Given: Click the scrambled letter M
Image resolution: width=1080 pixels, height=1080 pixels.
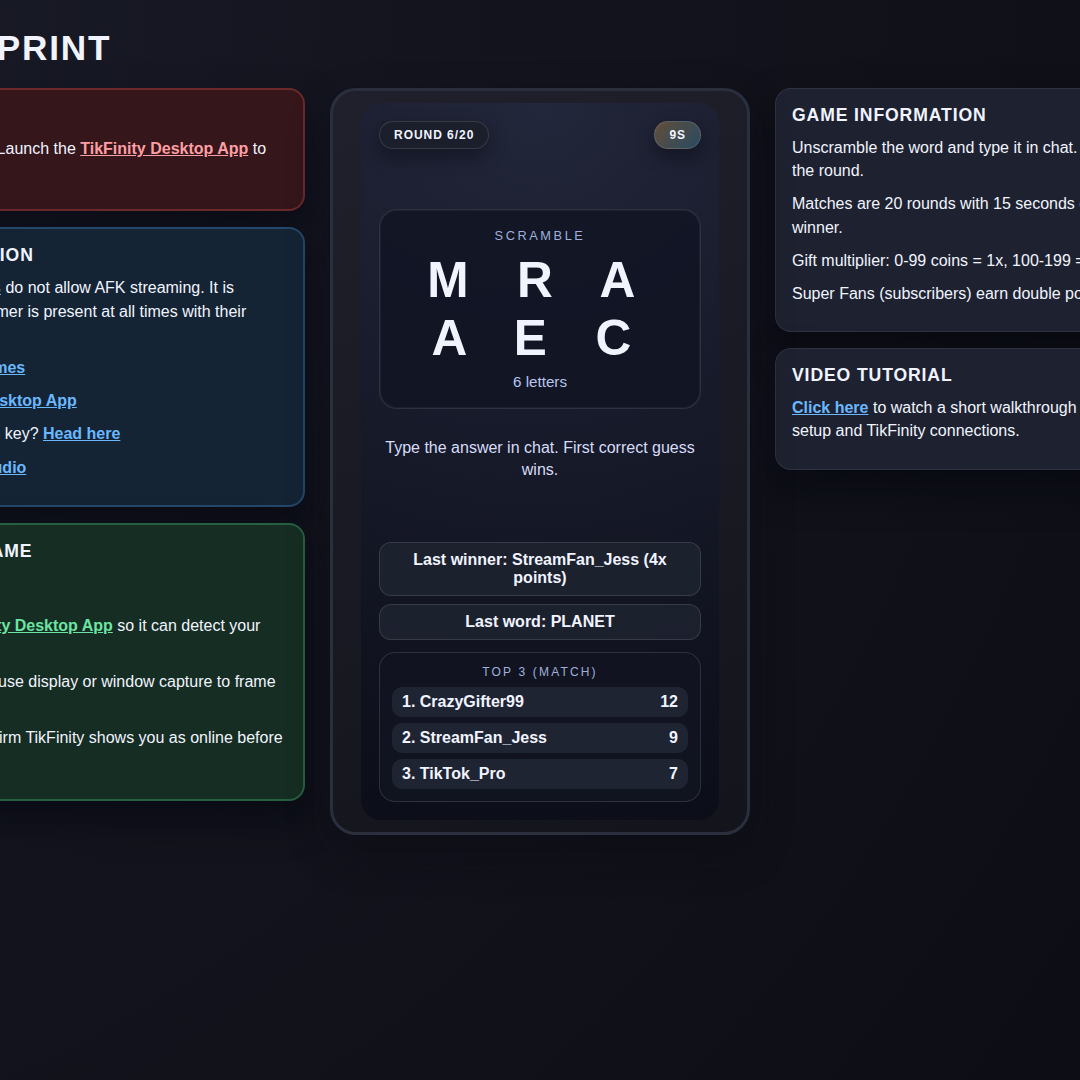Looking at the screenshot, I should [448, 280].
